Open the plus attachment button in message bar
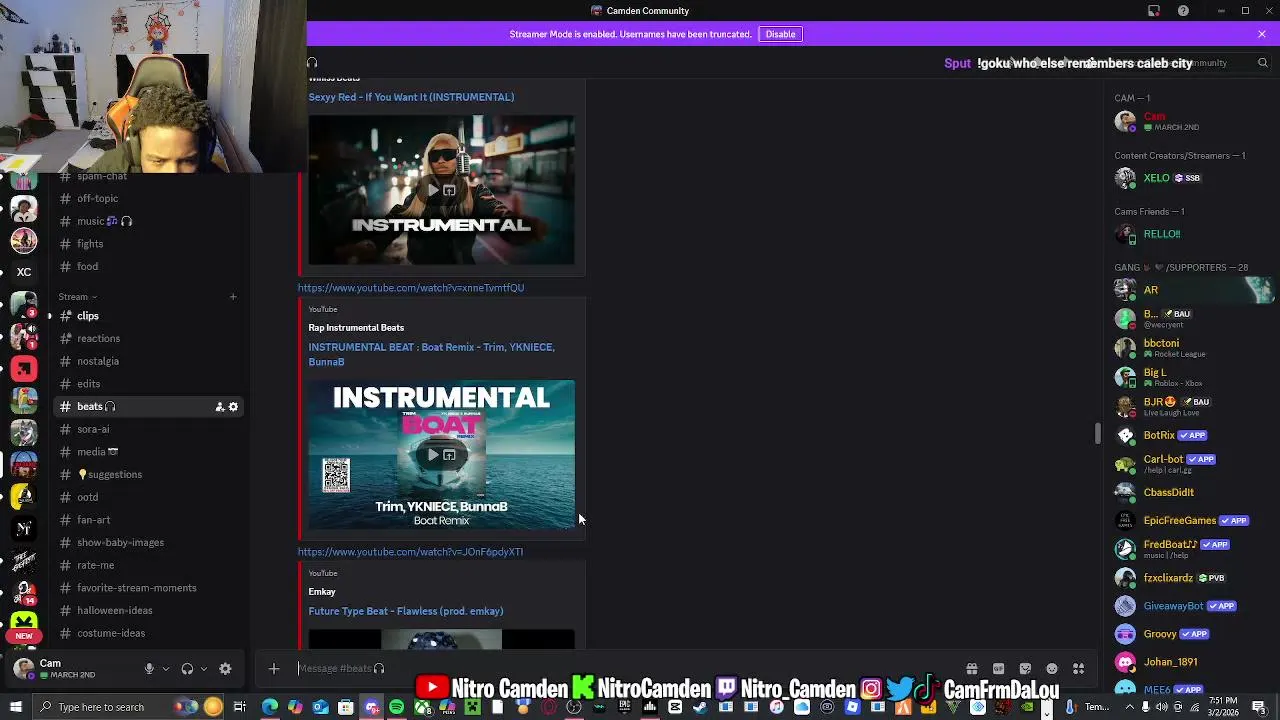 [x=274, y=669]
